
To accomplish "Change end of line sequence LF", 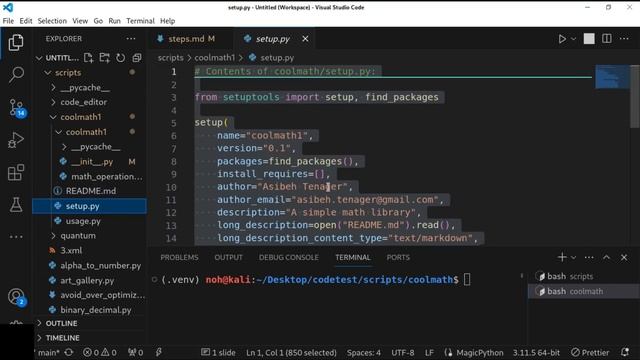I will tap(429, 352).
